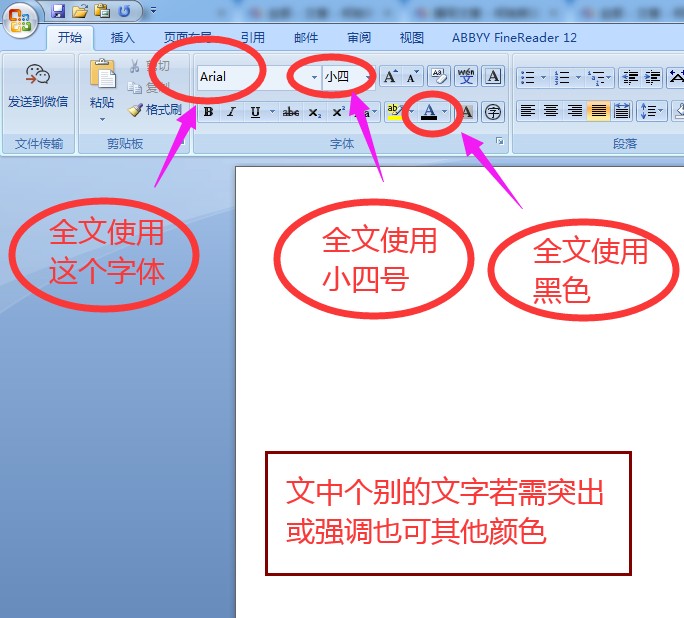Click the numbering list icon
The image size is (684, 618).
tap(562, 78)
